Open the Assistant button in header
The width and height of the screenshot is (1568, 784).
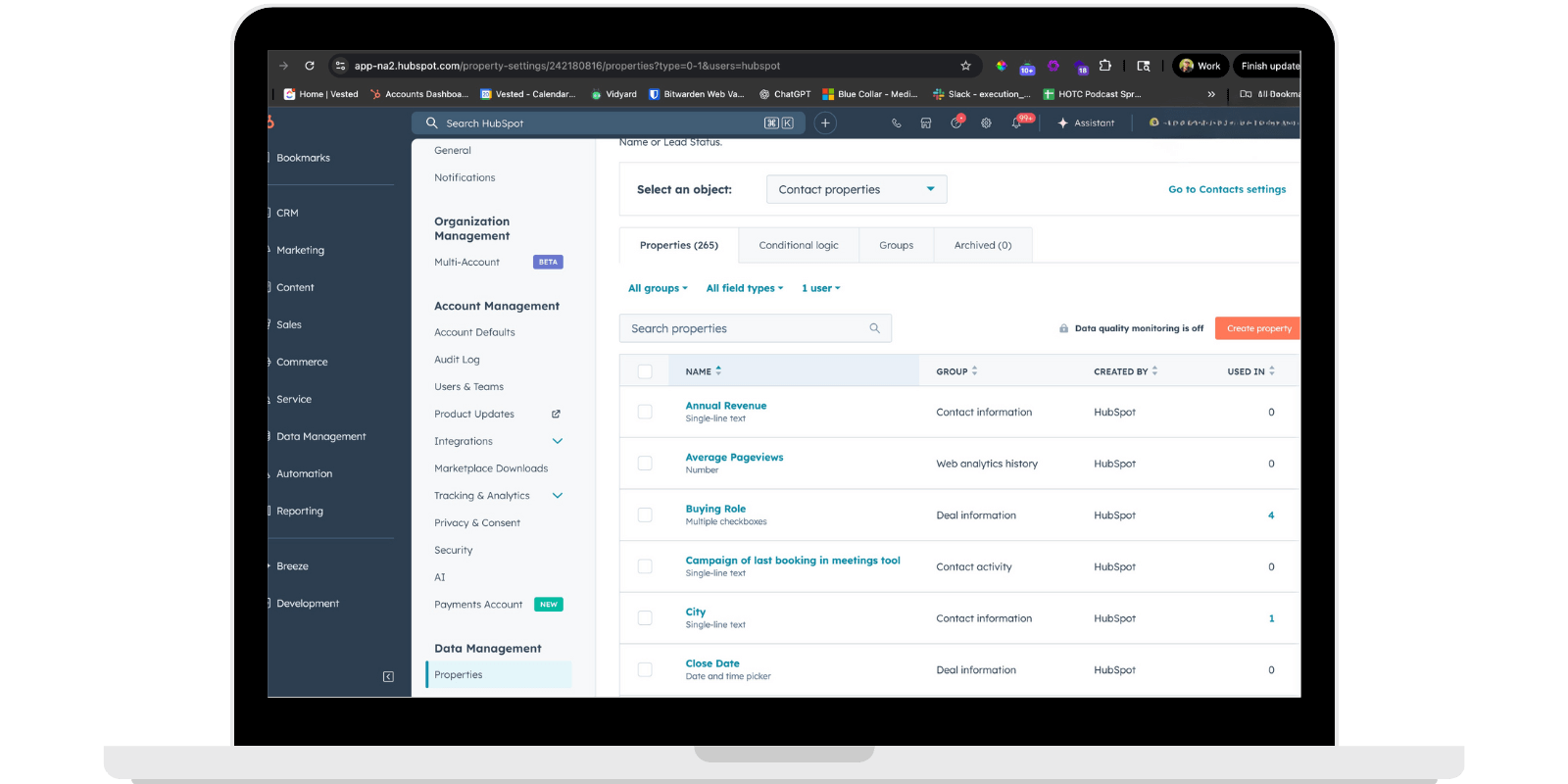click(1086, 123)
